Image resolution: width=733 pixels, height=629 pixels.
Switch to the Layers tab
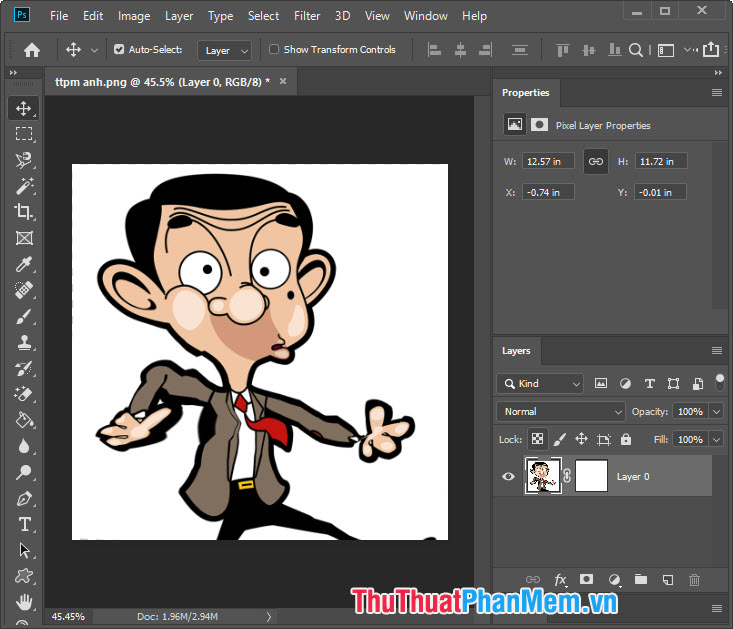[x=516, y=350]
